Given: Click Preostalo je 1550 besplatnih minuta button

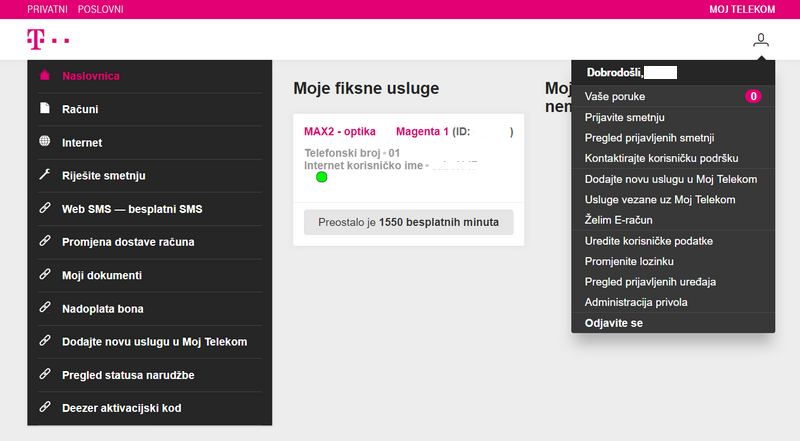Looking at the screenshot, I should [x=409, y=222].
